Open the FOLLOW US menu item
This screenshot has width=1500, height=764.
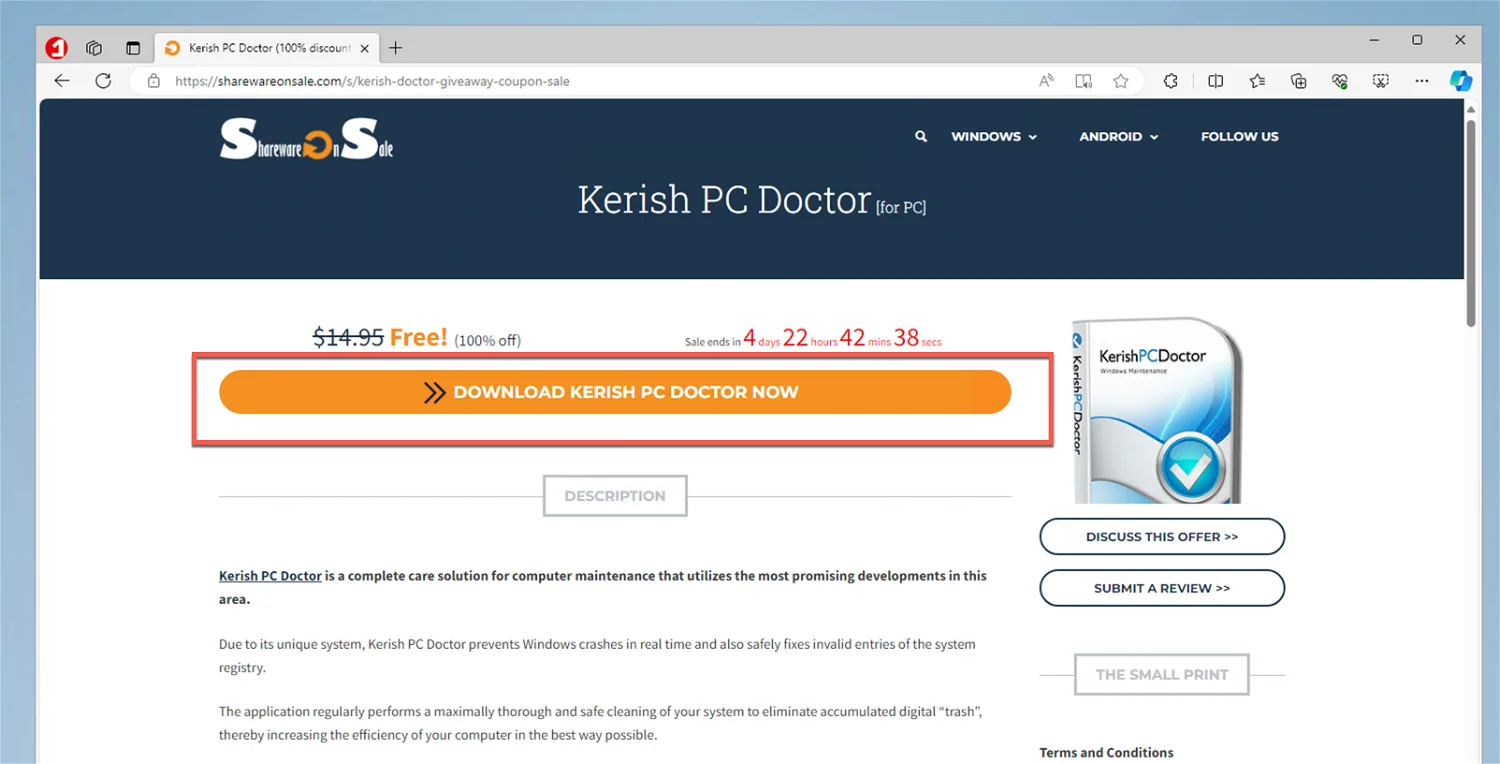1240,137
